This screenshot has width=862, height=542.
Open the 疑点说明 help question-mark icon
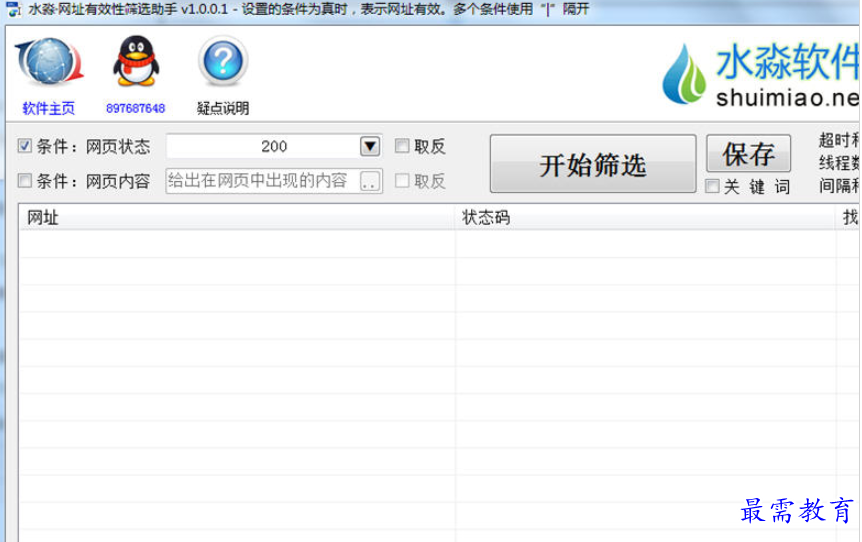pyautogui.click(x=223, y=61)
